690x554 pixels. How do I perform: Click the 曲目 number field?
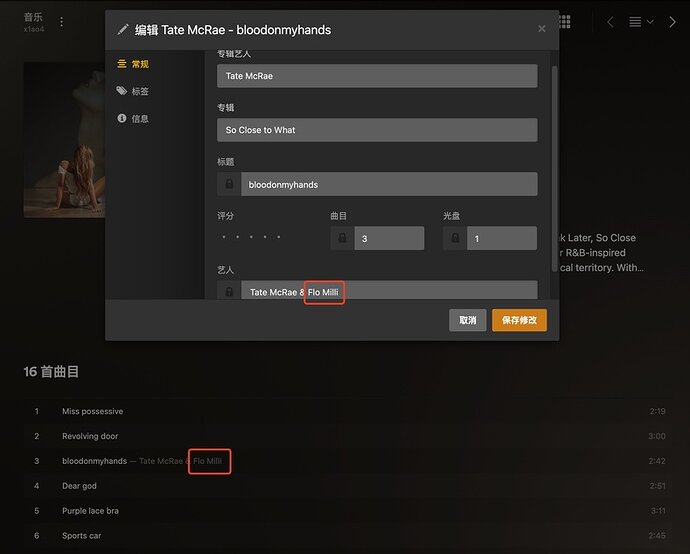coord(389,238)
